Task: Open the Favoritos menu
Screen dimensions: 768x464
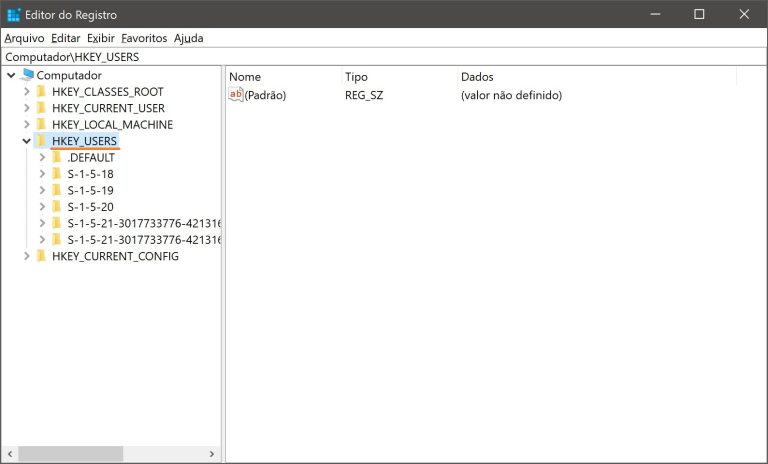Action: [x=144, y=38]
